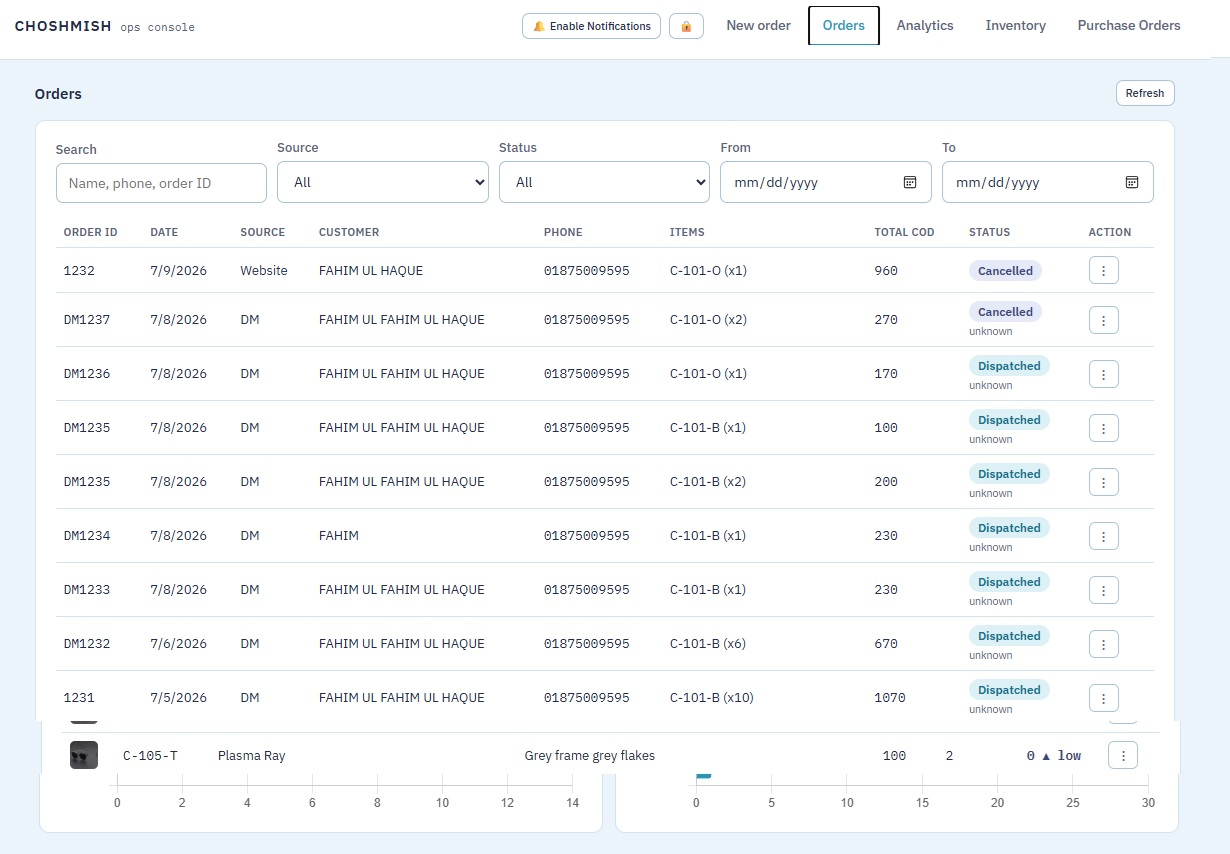Expand the Status filter dropdown
The image size is (1230, 854).
click(605, 182)
